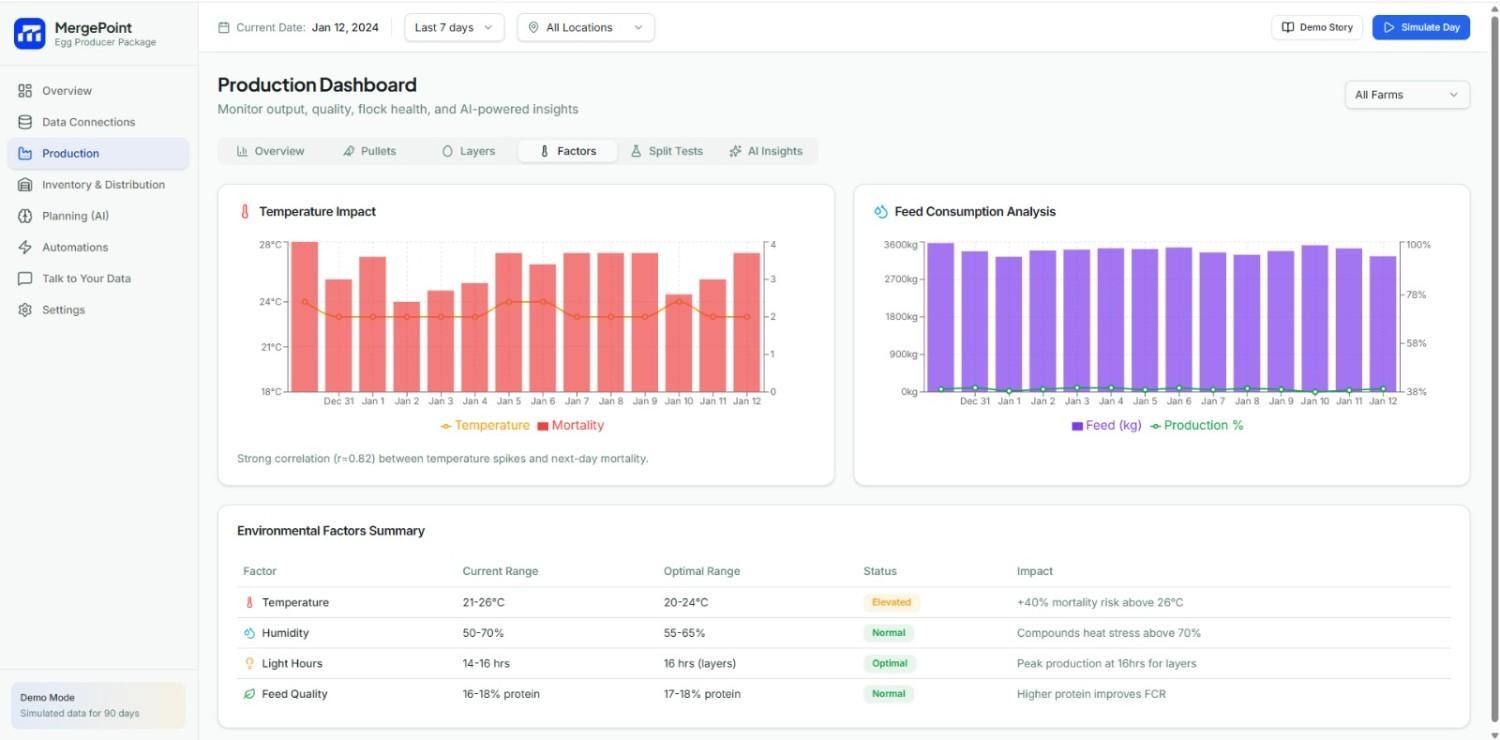The width and height of the screenshot is (1500, 740).
Task: Click the thermometer icon on Temperature Impact
Action: pyautogui.click(x=243, y=211)
